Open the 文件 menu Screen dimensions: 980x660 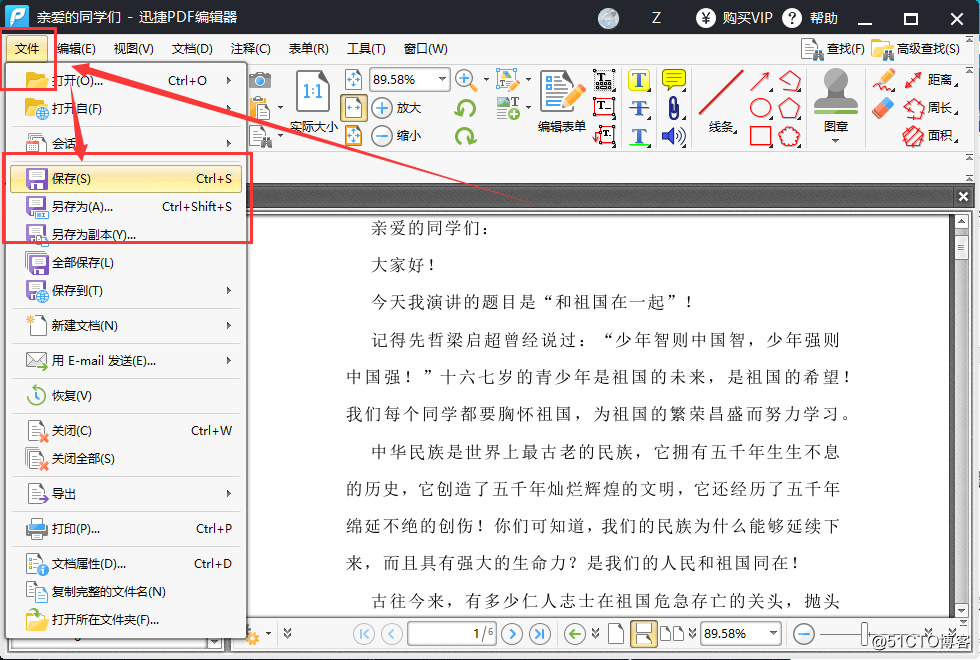tap(27, 49)
